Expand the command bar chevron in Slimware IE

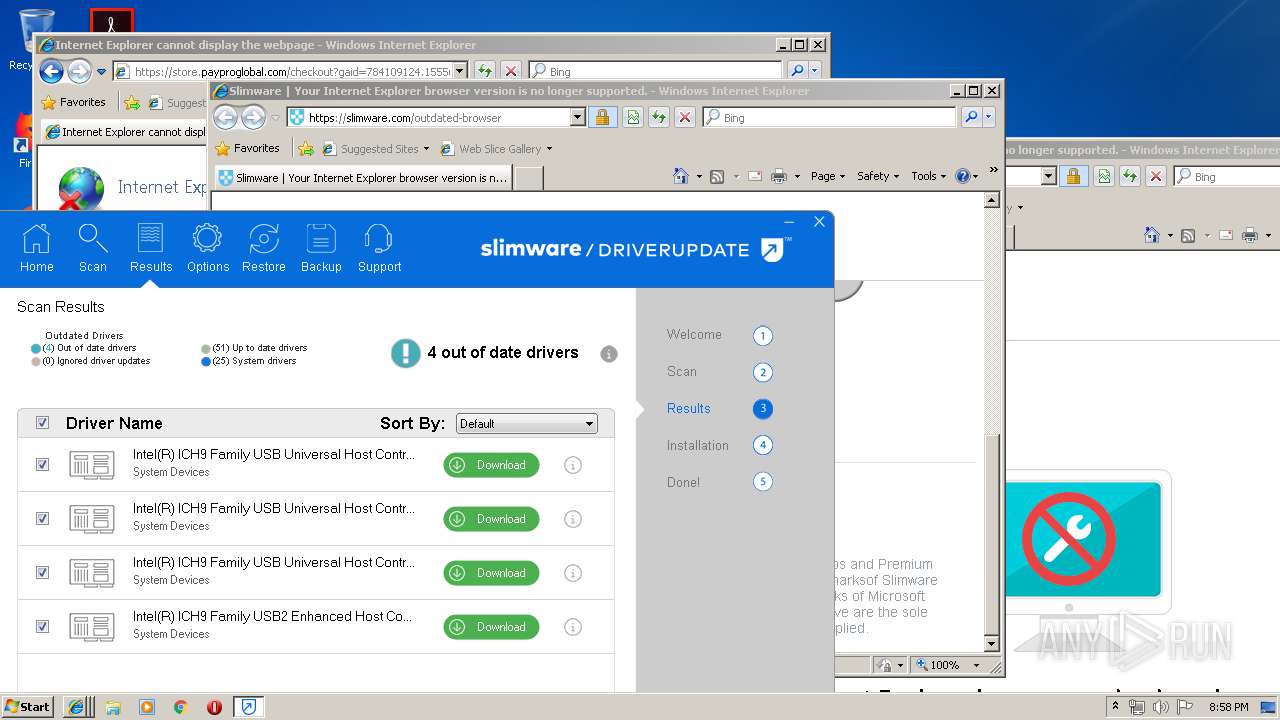point(993,170)
